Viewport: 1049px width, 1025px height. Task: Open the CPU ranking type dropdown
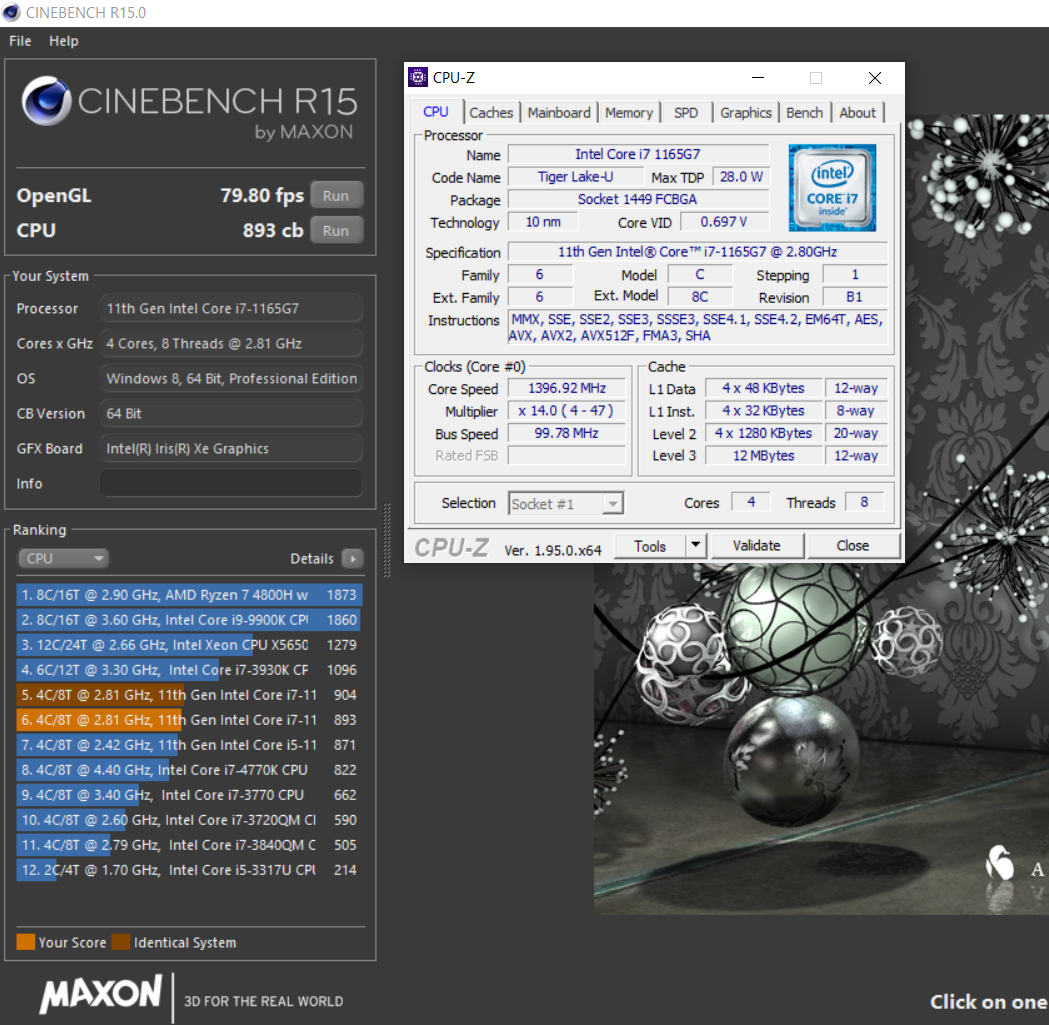63,558
